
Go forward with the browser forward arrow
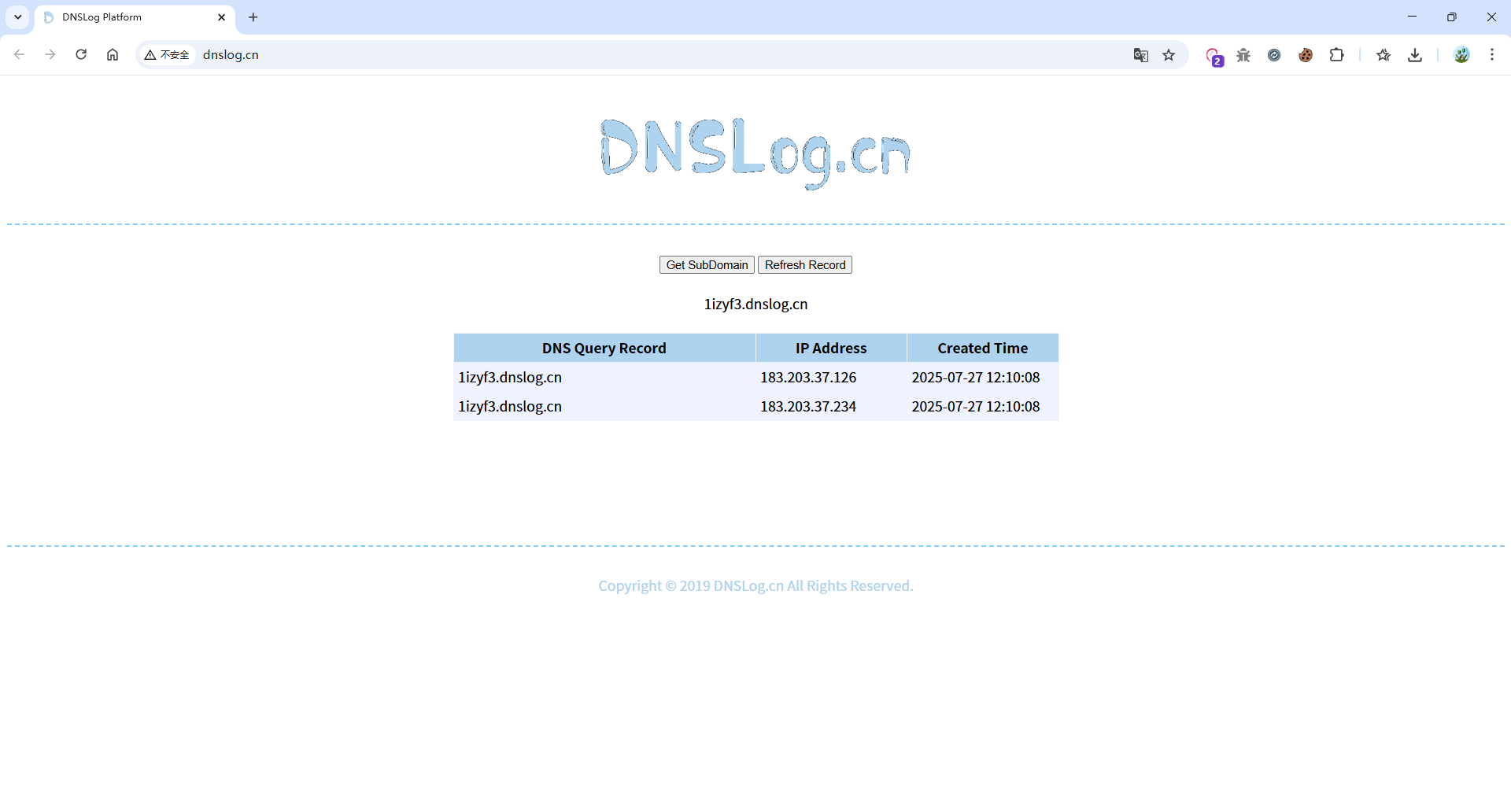50,54
